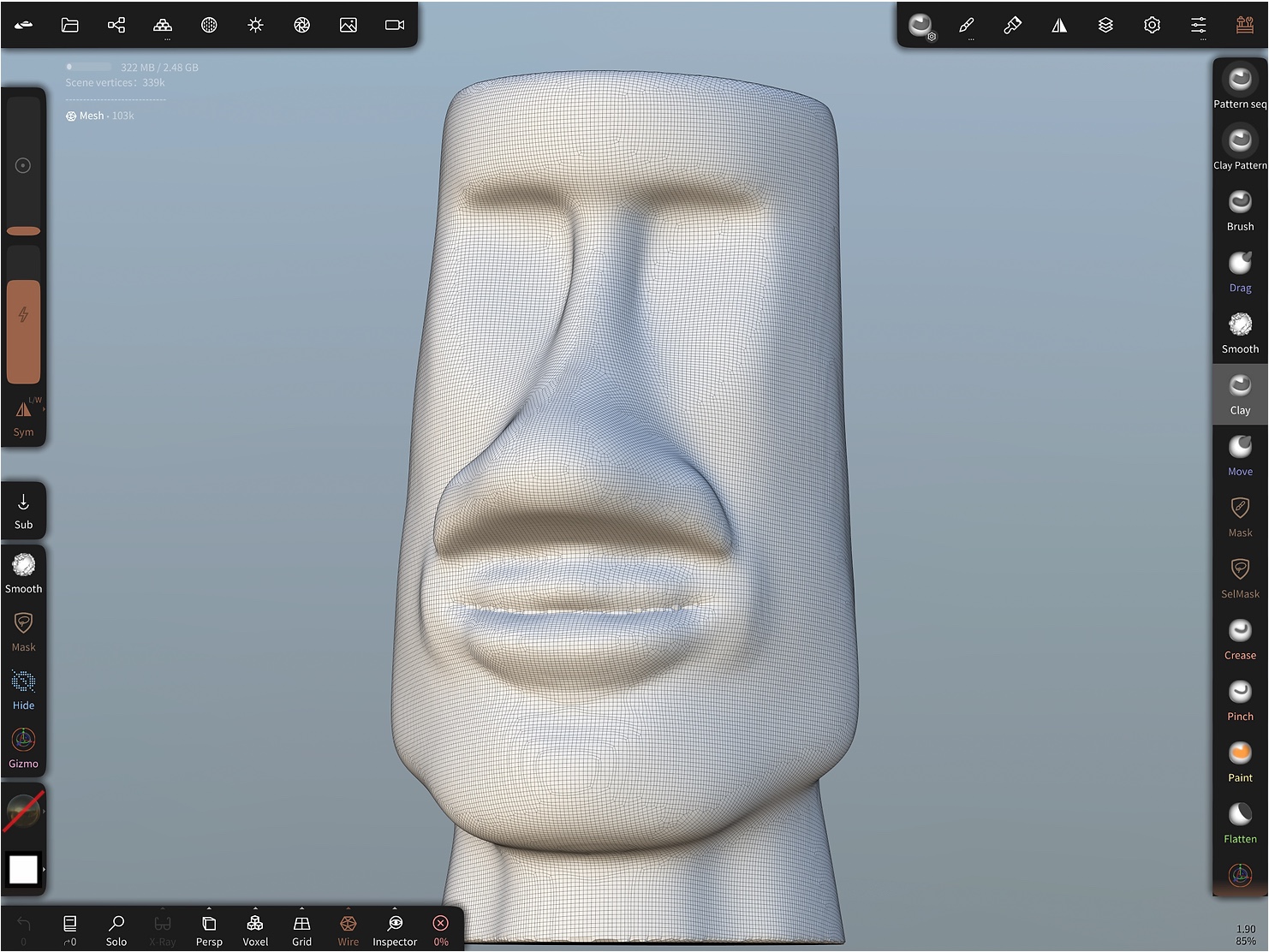This screenshot has height=952, width=1269.
Task: Open the Topology sphere menu
Action: pos(209,25)
